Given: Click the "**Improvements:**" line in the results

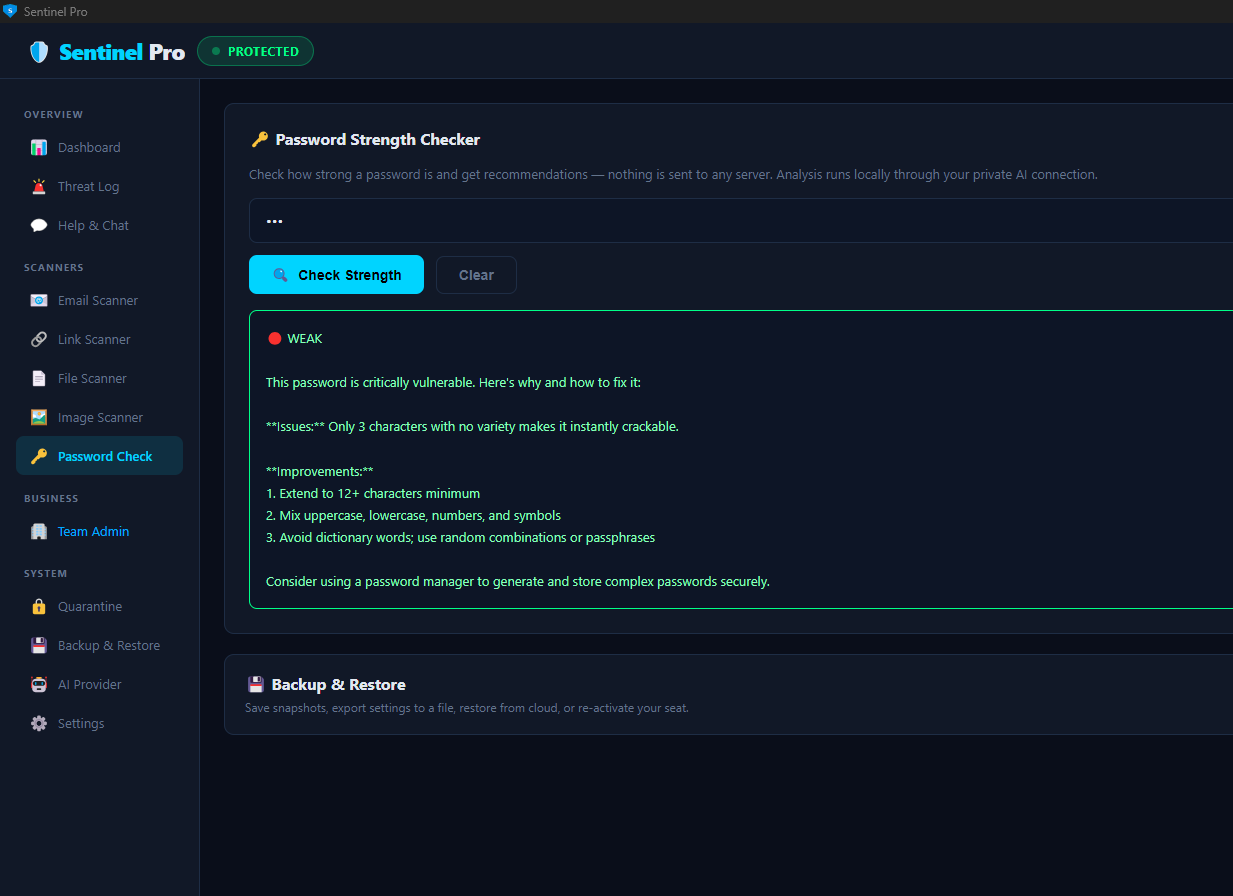Looking at the screenshot, I should (319, 472).
